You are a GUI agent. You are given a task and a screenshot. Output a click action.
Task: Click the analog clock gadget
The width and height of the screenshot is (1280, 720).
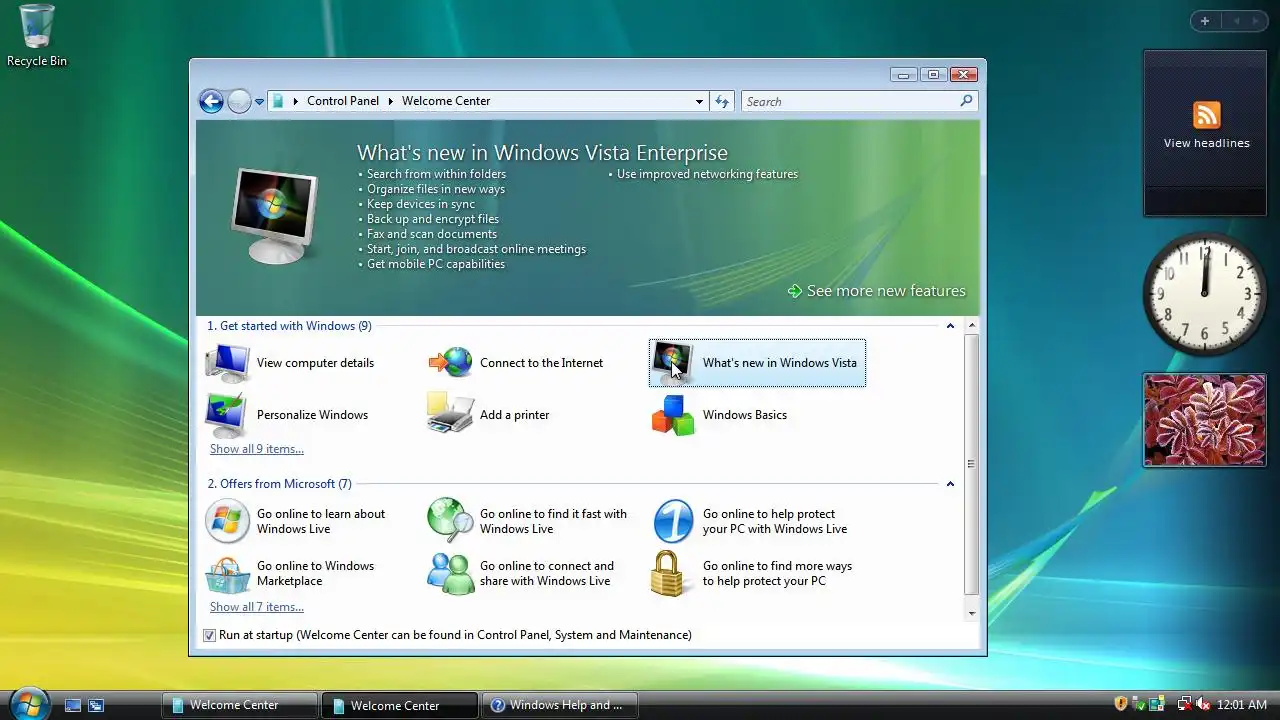[x=1204, y=294]
